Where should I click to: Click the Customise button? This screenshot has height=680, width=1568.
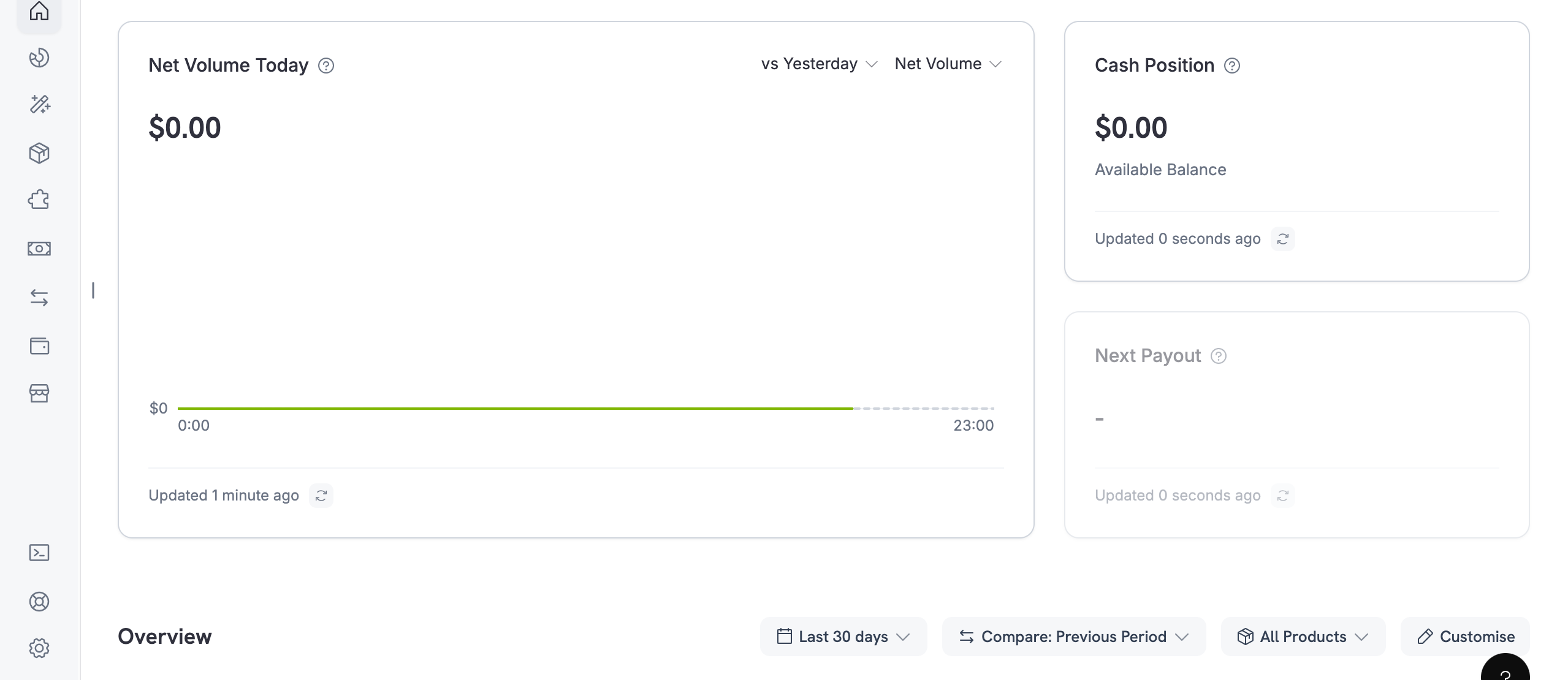point(1466,637)
